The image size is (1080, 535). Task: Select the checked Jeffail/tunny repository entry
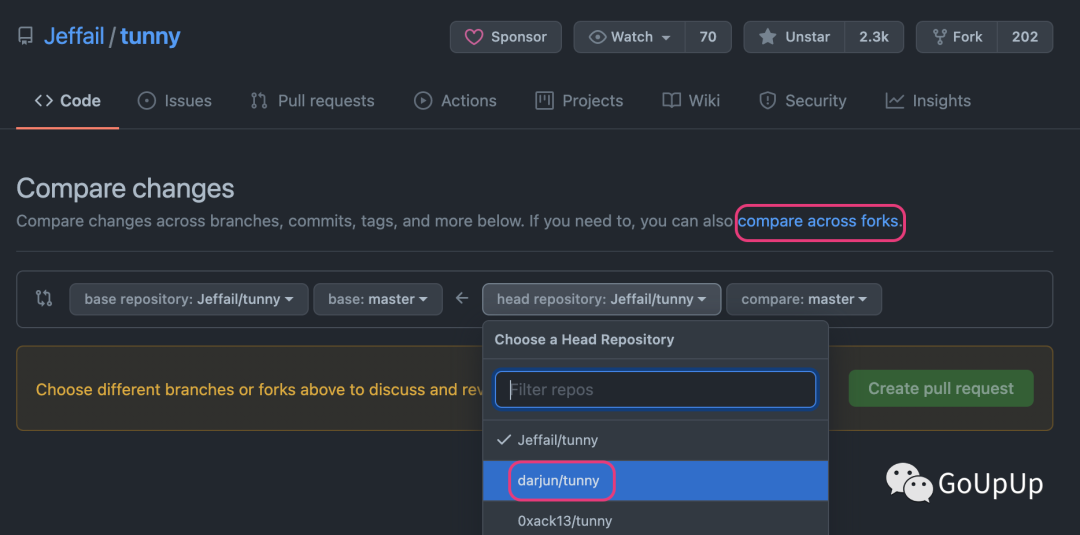point(655,440)
